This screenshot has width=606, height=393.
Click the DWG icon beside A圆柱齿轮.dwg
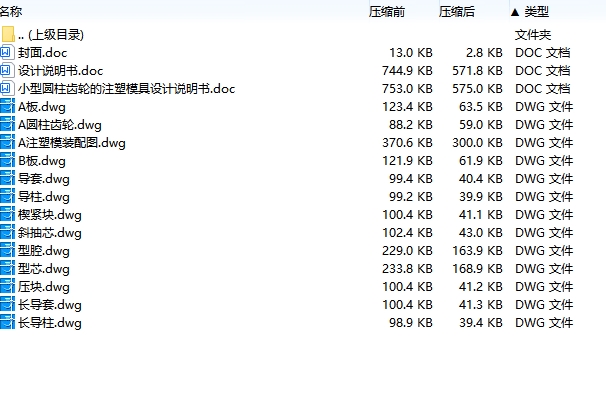click(x=7, y=124)
